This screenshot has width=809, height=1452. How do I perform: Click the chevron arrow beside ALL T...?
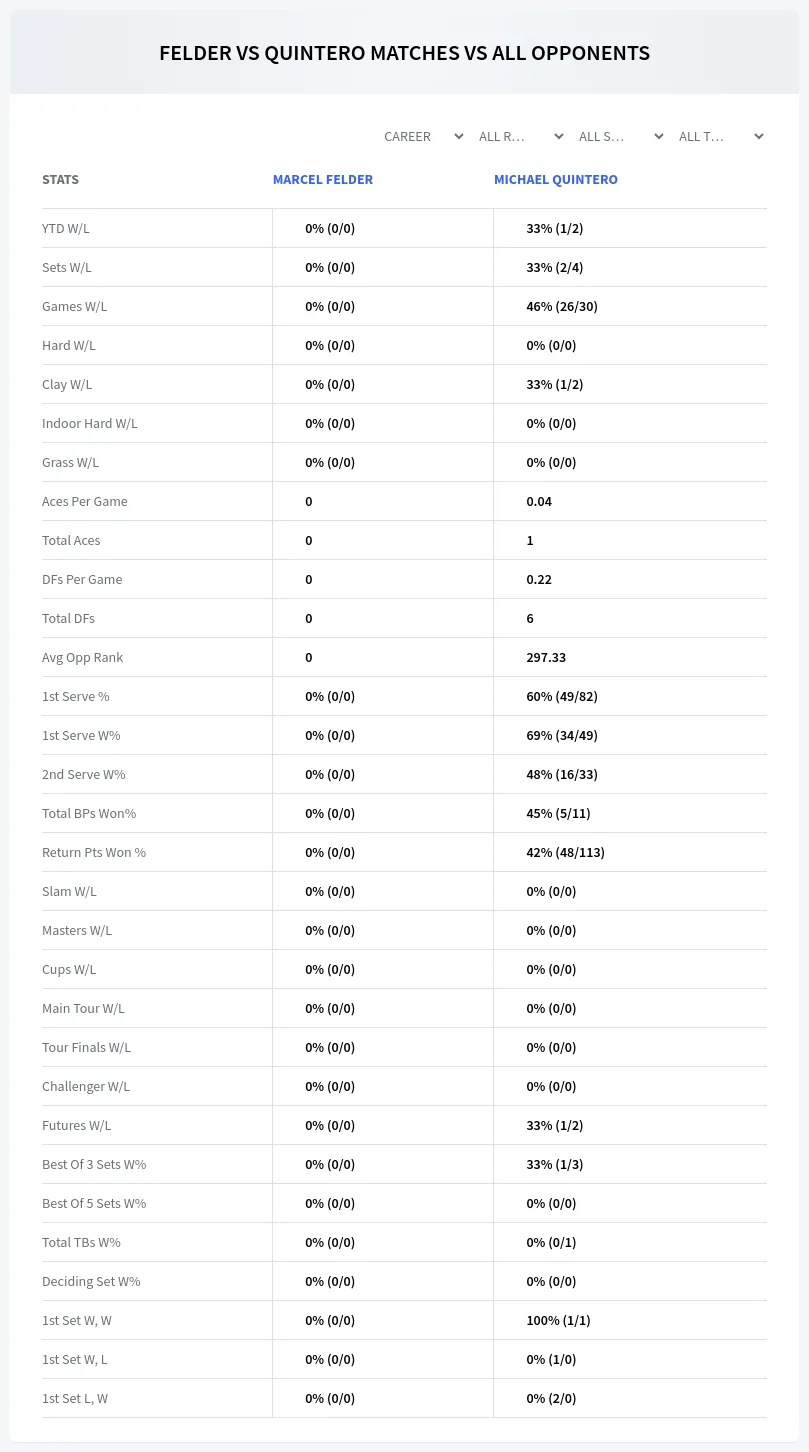coord(759,136)
